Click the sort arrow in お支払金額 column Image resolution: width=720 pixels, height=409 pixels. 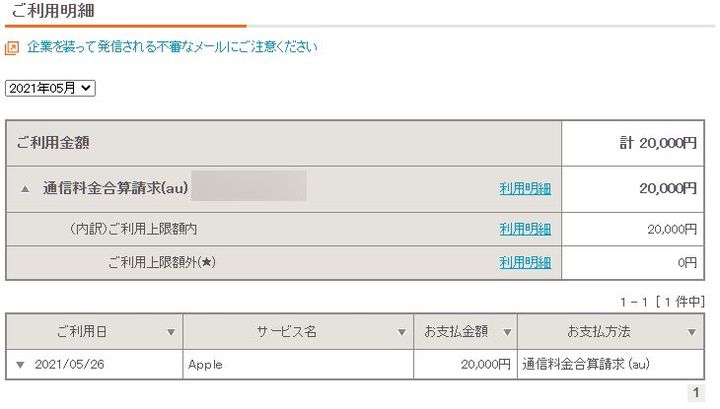click(x=507, y=332)
